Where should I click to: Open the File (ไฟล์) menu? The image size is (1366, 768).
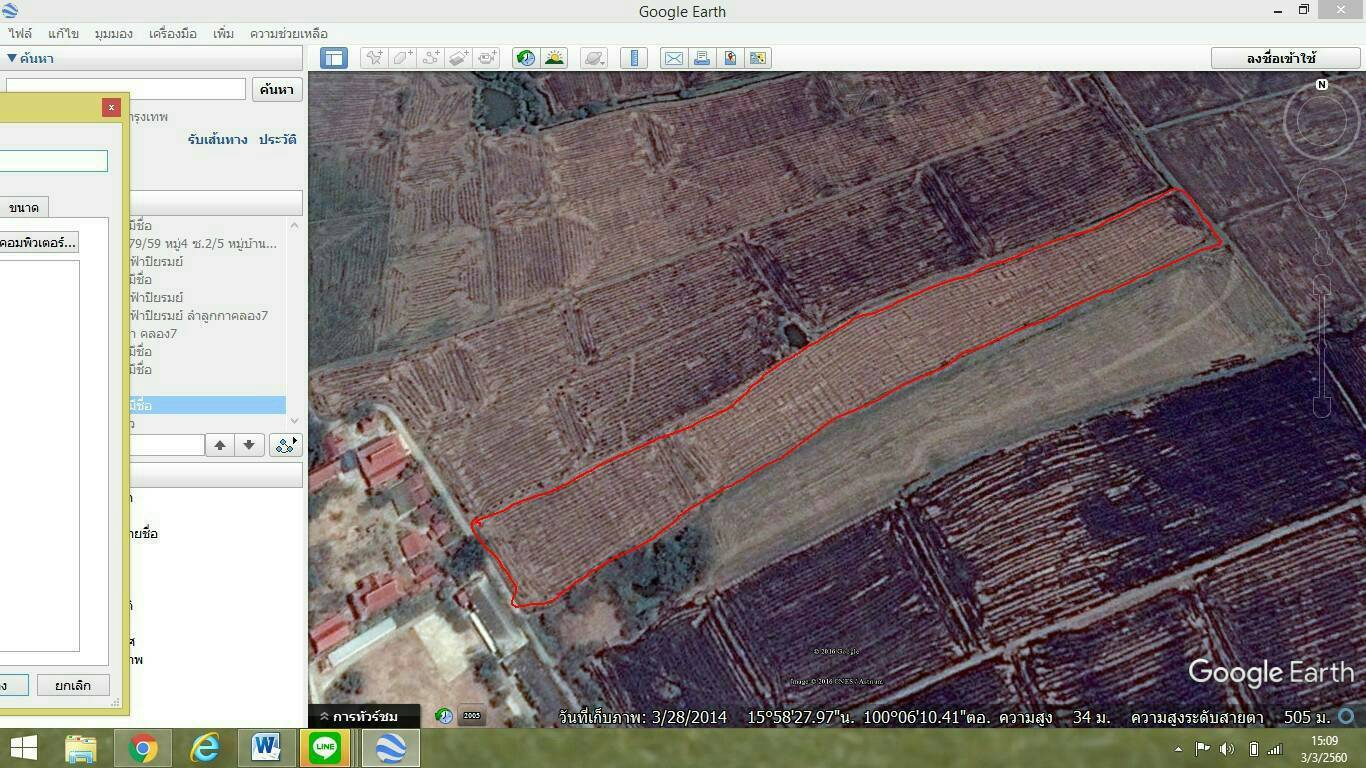pyautogui.click(x=20, y=33)
